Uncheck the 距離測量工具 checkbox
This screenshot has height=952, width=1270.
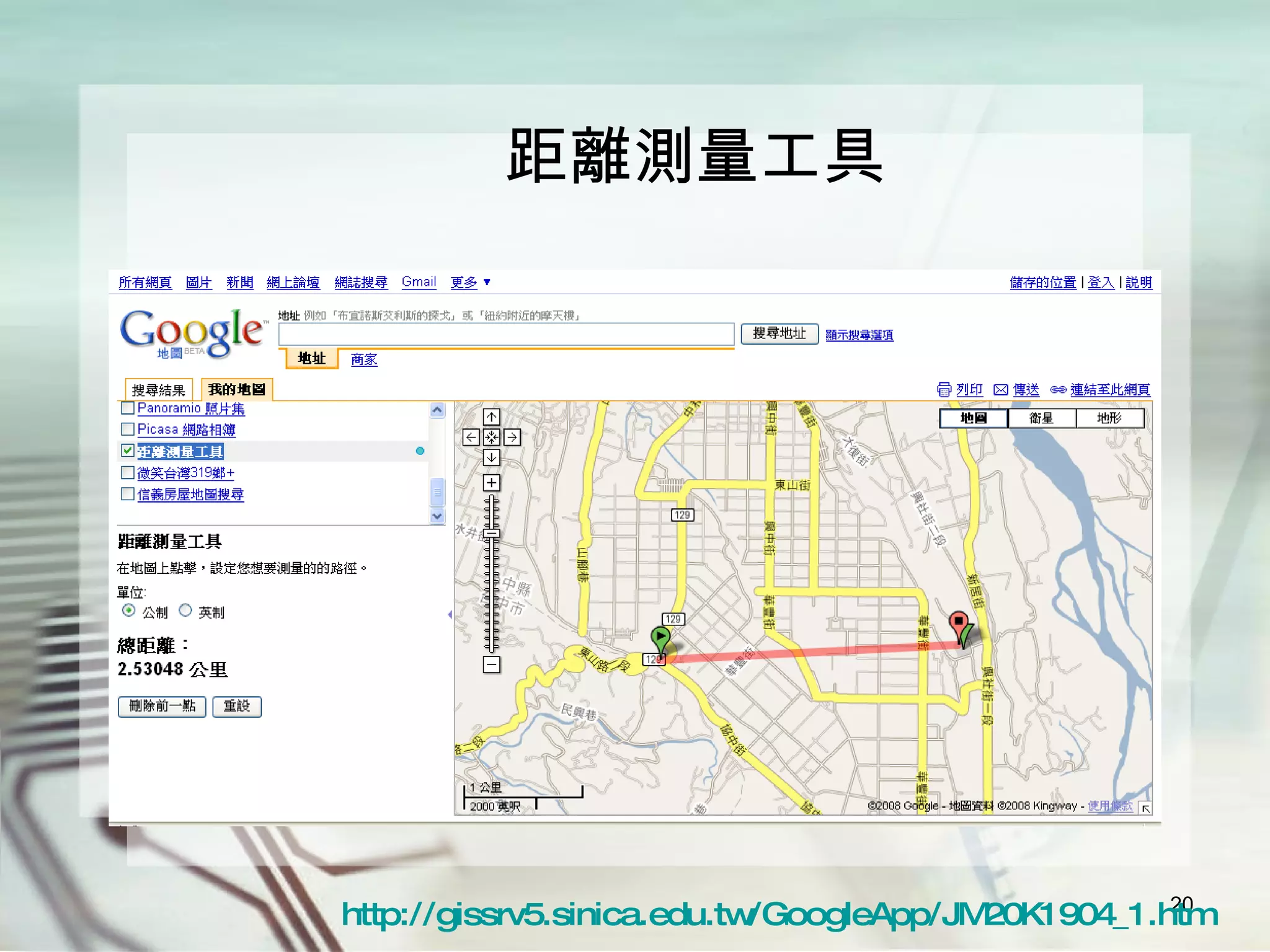coord(128,451)
